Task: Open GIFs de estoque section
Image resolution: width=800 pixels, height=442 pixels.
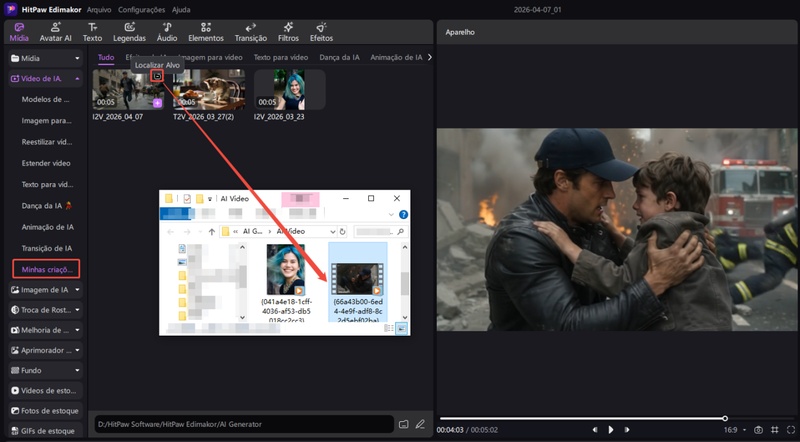Action: (45, 431)
